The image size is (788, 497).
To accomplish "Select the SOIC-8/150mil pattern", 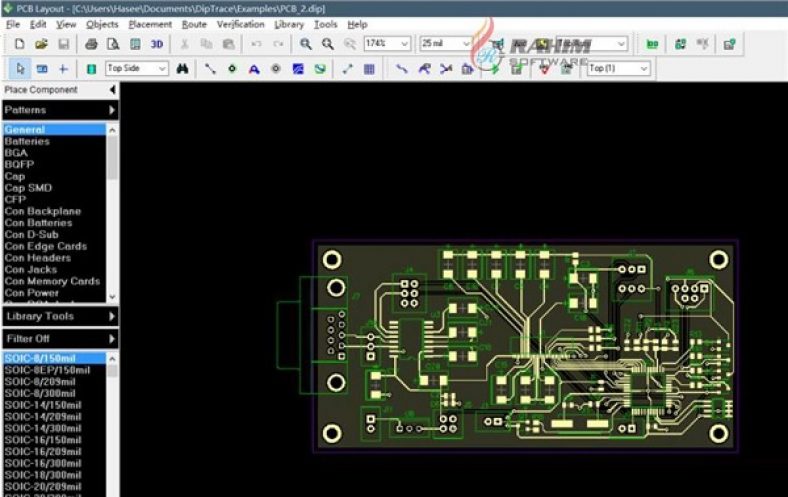I will [54, 358].
